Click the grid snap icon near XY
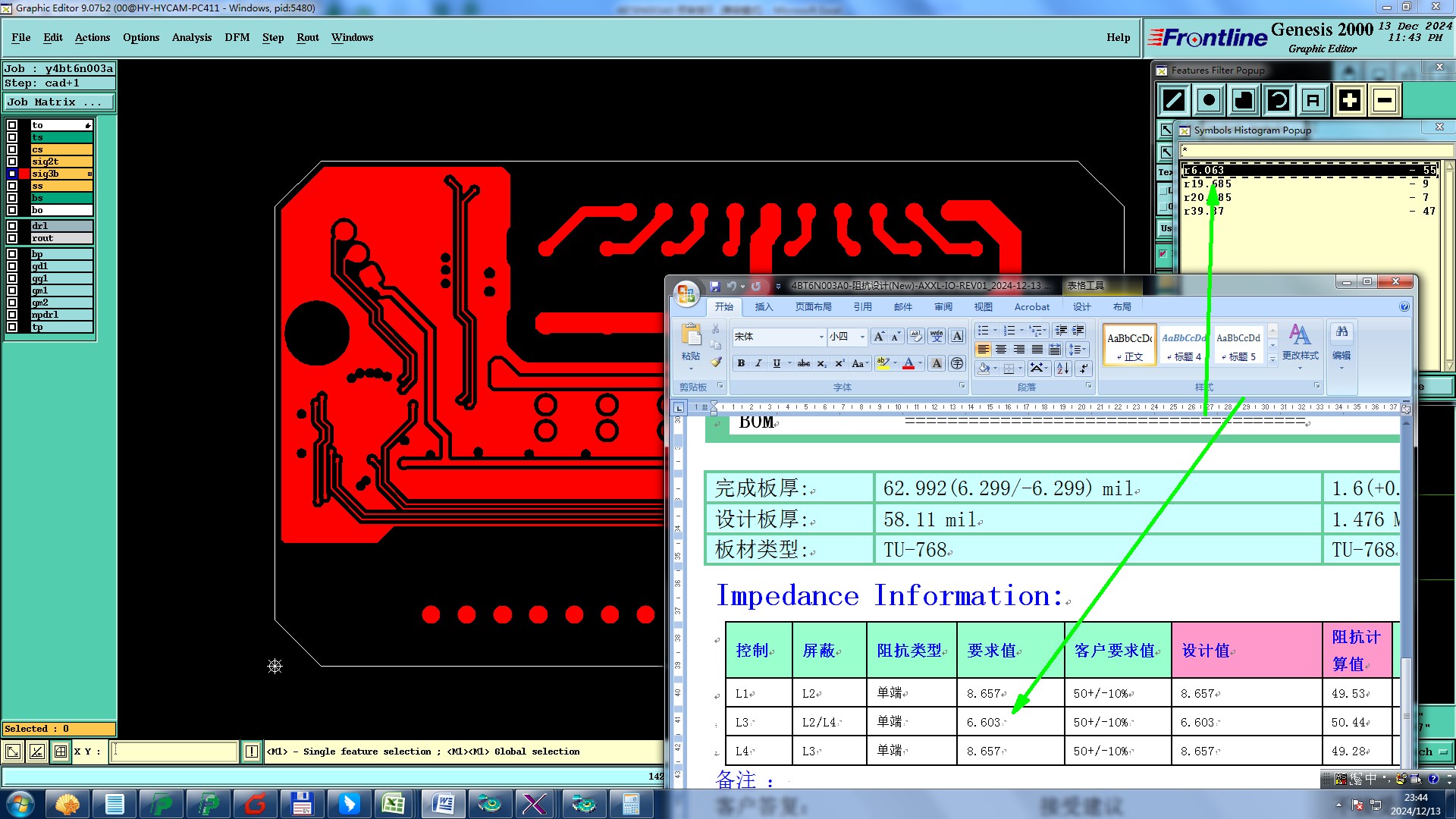The image size is (1456, 819). click(61, 752)
